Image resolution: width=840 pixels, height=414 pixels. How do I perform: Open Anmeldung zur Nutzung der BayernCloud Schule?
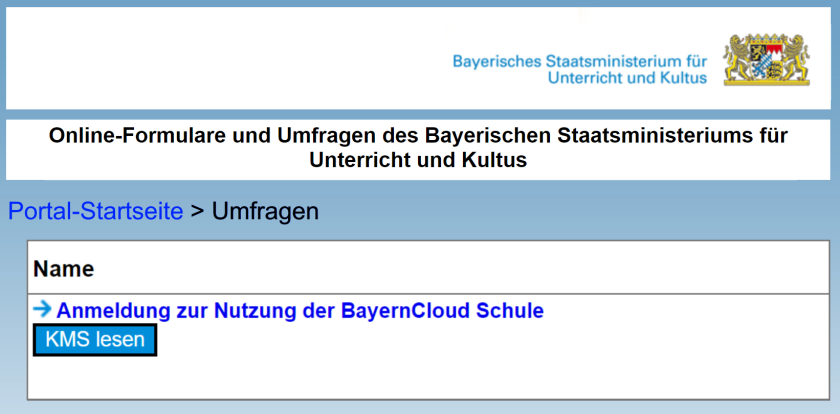coord(300,310)
